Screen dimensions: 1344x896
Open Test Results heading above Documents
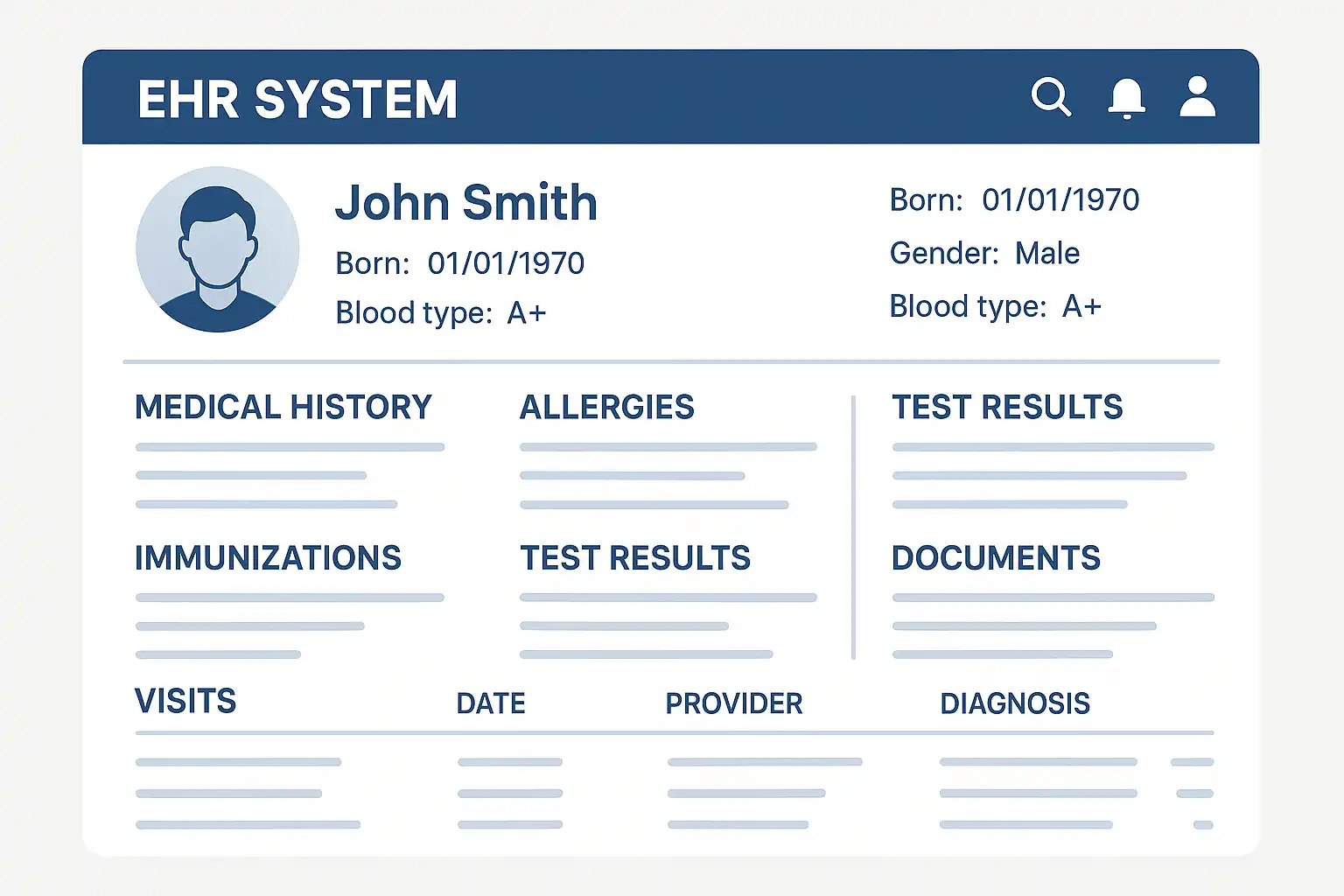[x=1007, y=408]
